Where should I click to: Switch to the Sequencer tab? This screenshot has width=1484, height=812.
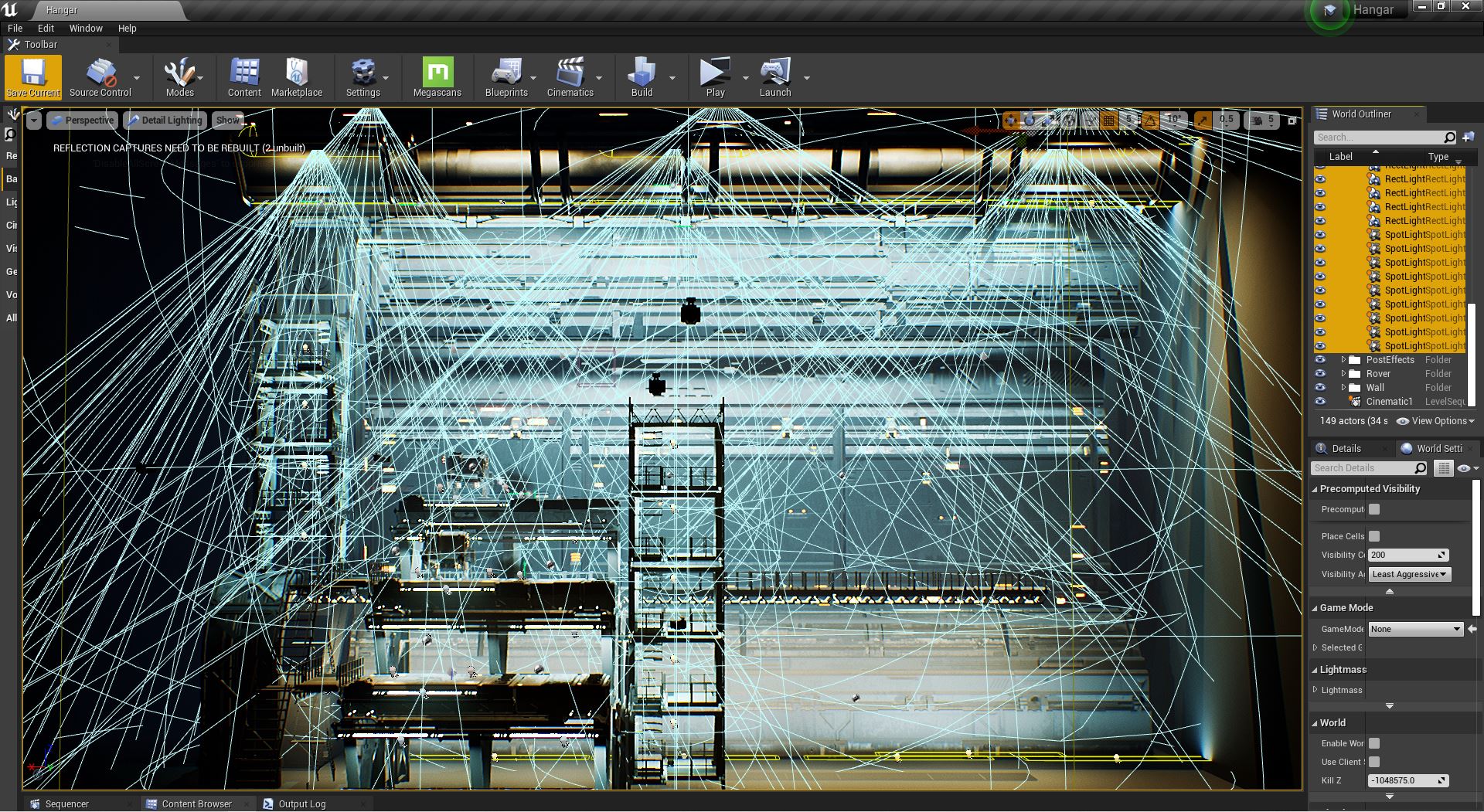(67, 804)
